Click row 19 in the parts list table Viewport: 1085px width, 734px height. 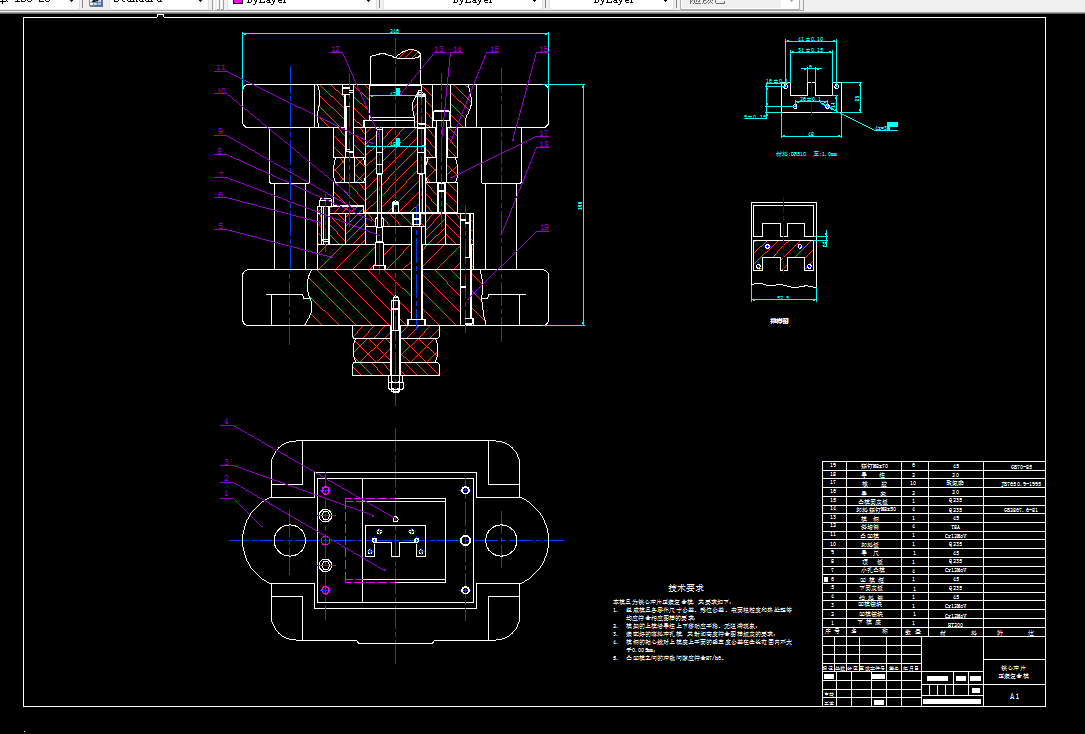[x=933, y=466]
